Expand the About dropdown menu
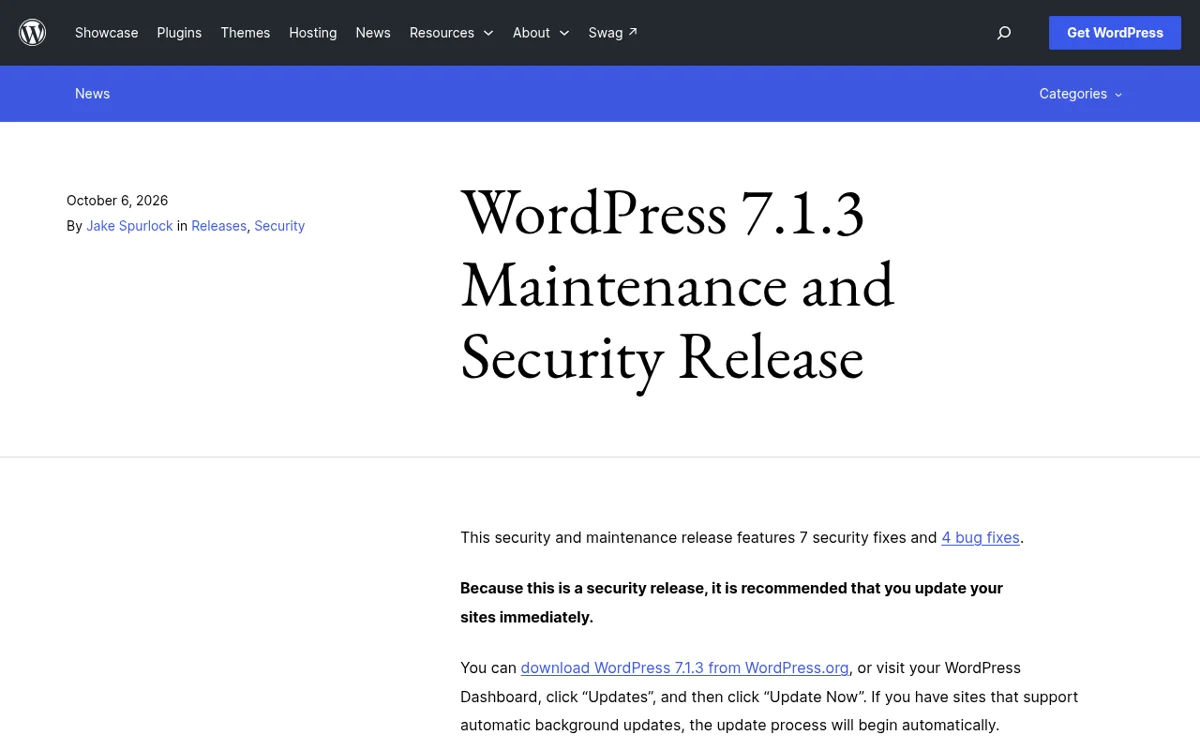This screenshot has height=750, width=1200. pyautogui.click(x=541, y=33)
